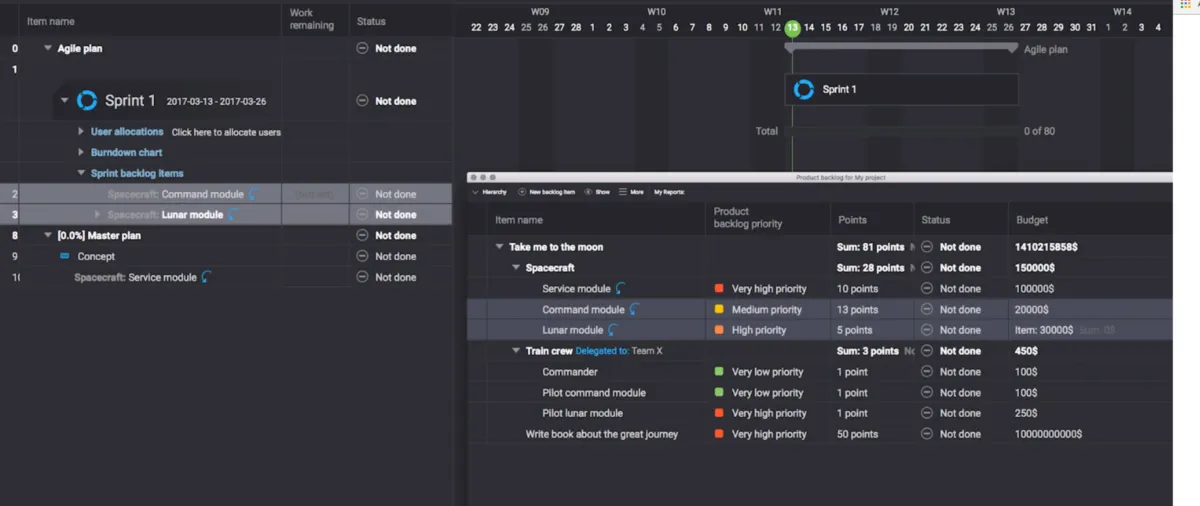
Task: Click Master plan Not done status icon
Action: point(363,236)
